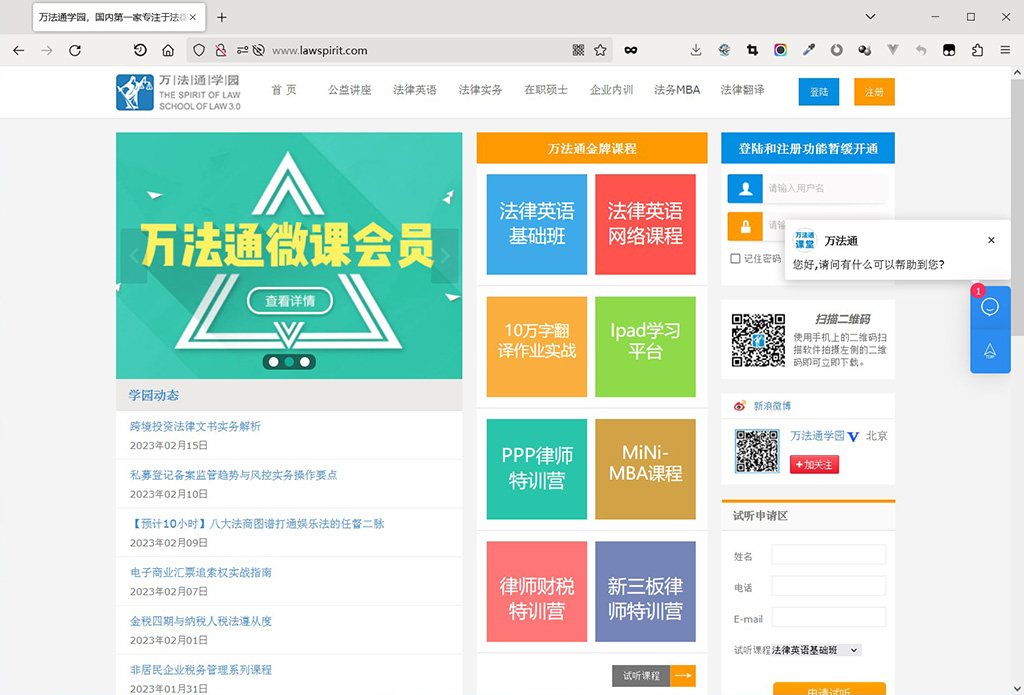Click the tab list chevron near the tab bar
Image resolution: width=1024 pixels, height=695 pixels.
point(869,17)
